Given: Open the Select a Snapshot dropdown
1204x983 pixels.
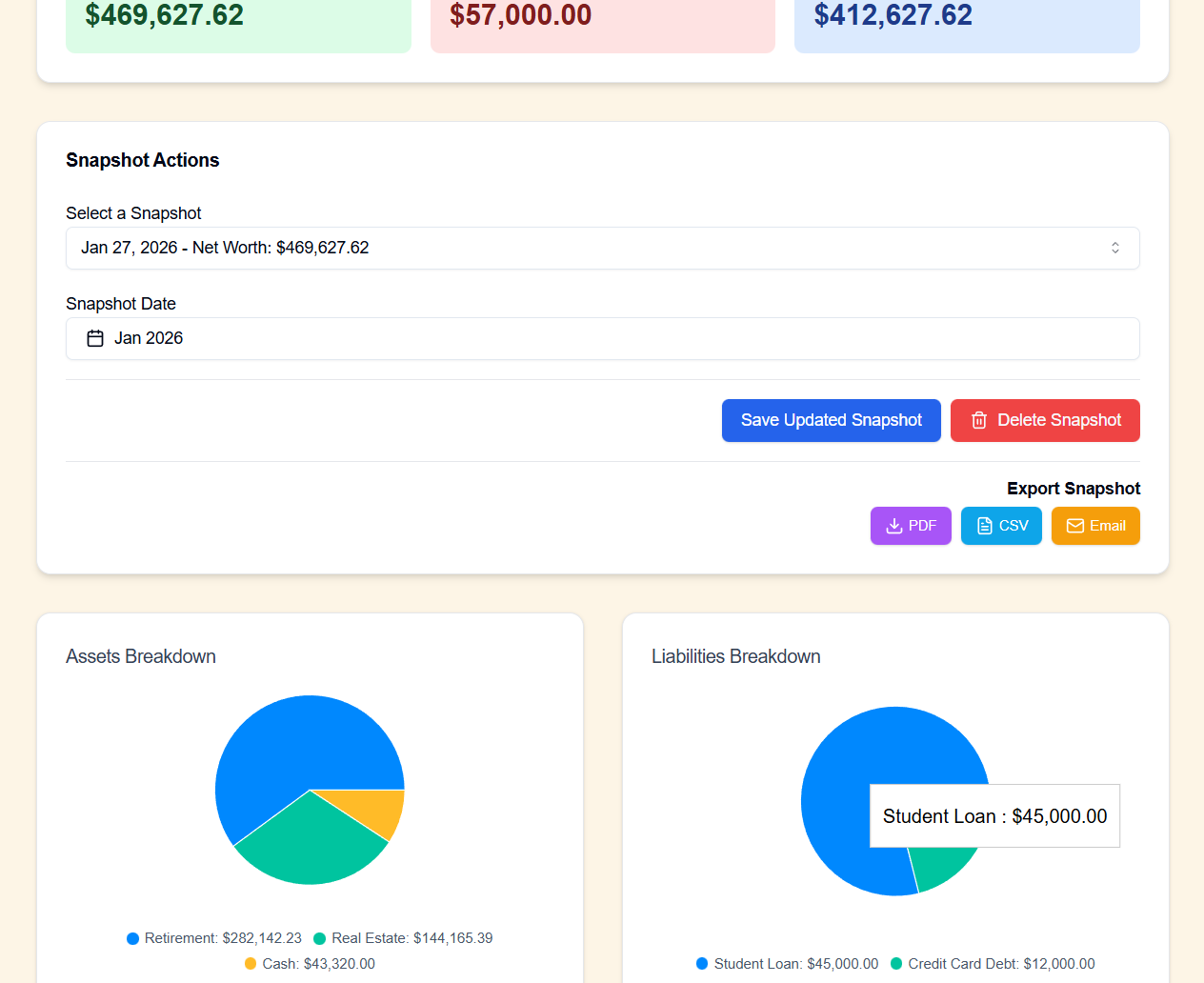Looking at the screenshot, I should 602,248.
